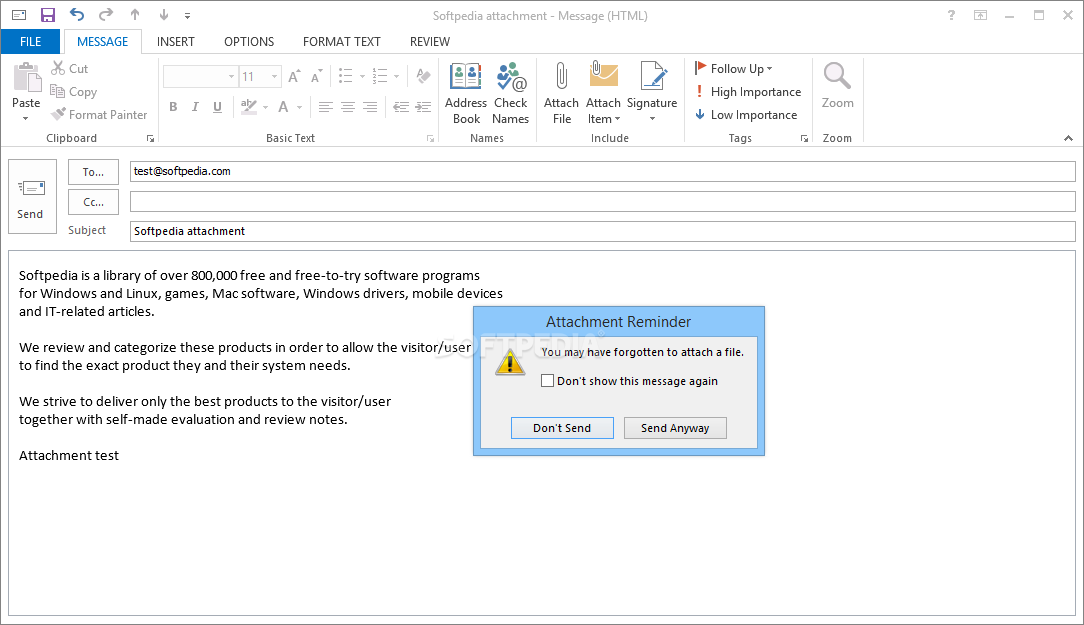Screen dimensions: 1084x625
Task: Open the Follow Up flag menu
Action: pyautogui.click(x=734, y=68)
